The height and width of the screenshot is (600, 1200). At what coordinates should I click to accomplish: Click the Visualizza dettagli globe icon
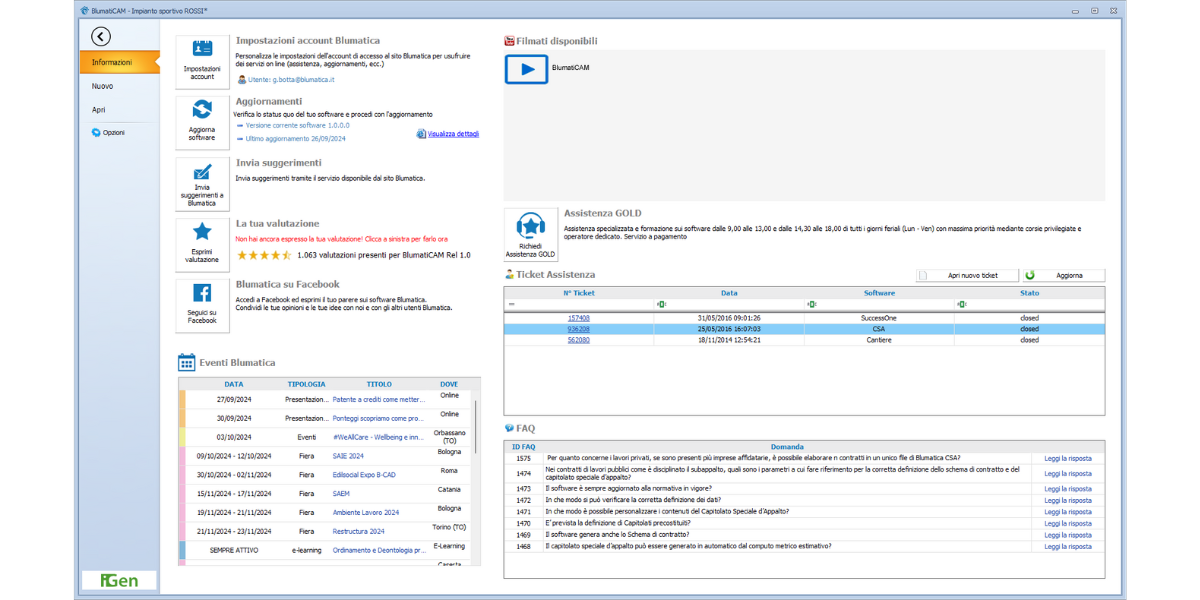[421, 133]
